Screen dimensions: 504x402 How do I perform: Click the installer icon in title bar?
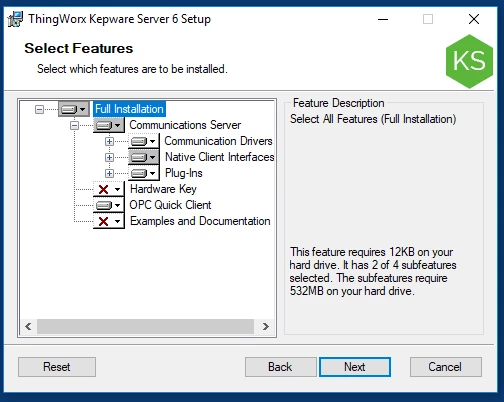point(15,19)
